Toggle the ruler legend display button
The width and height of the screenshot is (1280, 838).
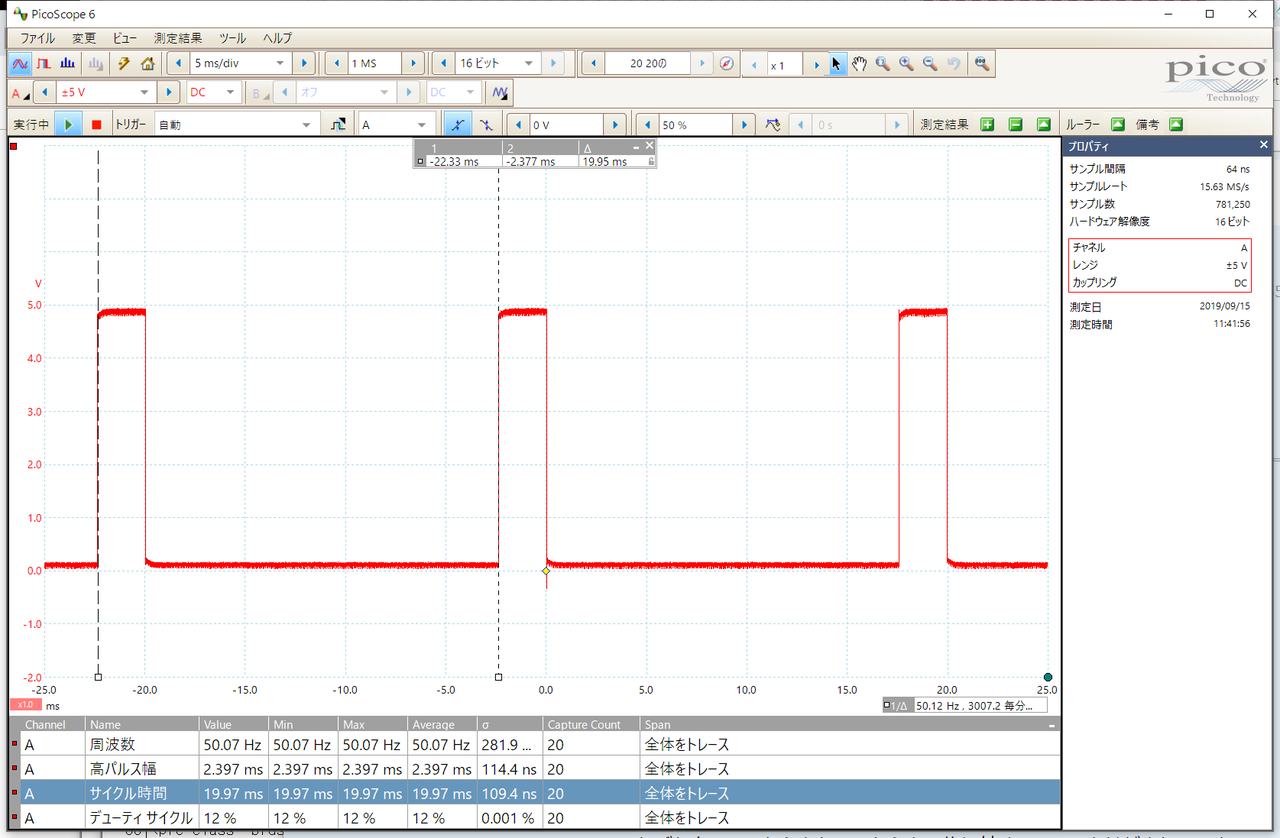tap(1117, 125)
